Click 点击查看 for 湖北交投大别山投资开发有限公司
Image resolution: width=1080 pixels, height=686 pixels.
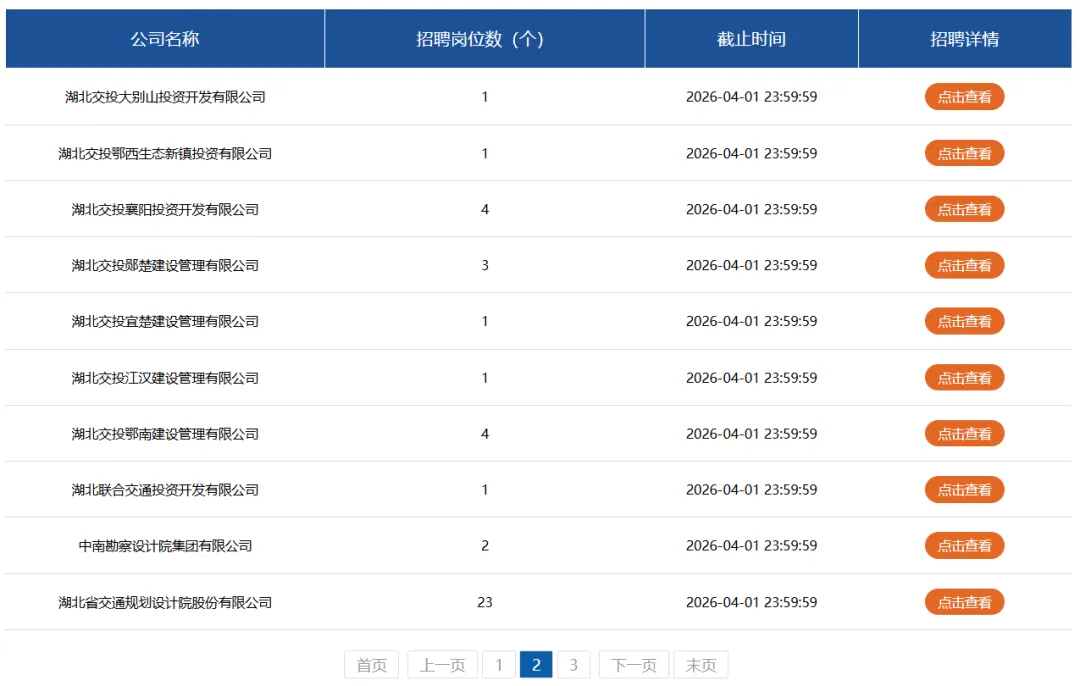[964, 96]
